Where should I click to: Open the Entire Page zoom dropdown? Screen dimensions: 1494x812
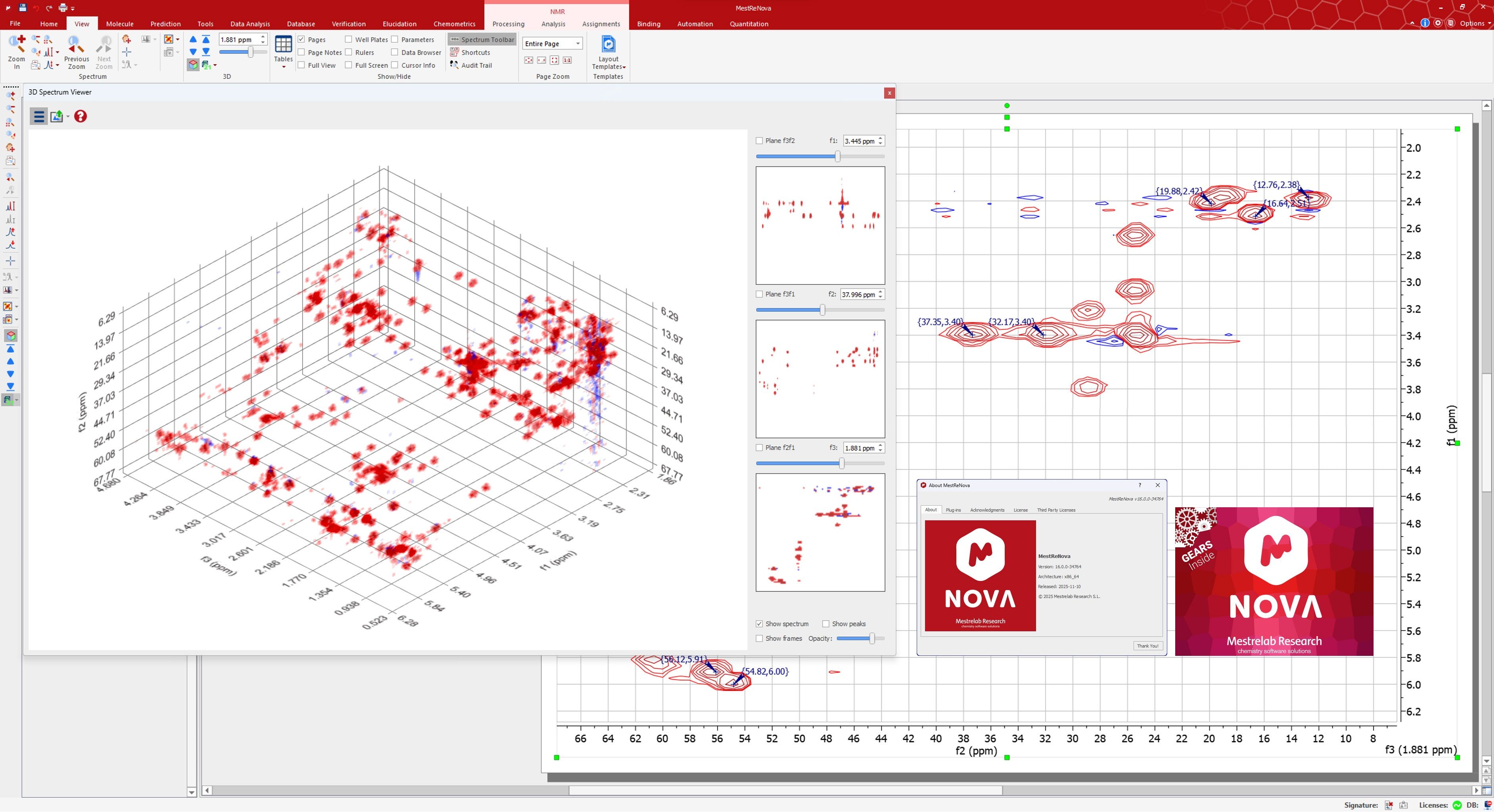click(577, 44)
